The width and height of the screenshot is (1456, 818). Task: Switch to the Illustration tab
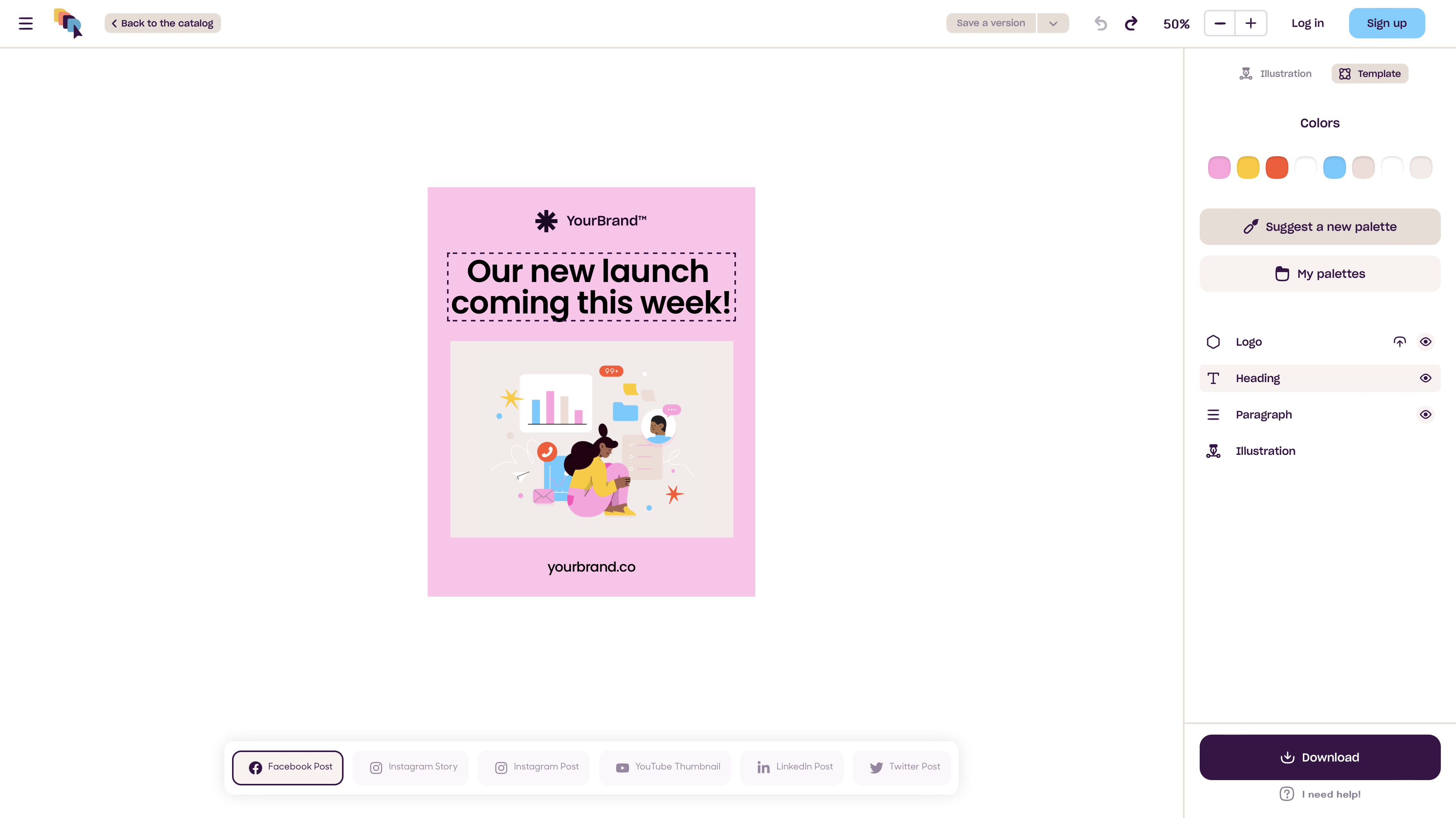pyautogui.click(x=1275, y=74)
